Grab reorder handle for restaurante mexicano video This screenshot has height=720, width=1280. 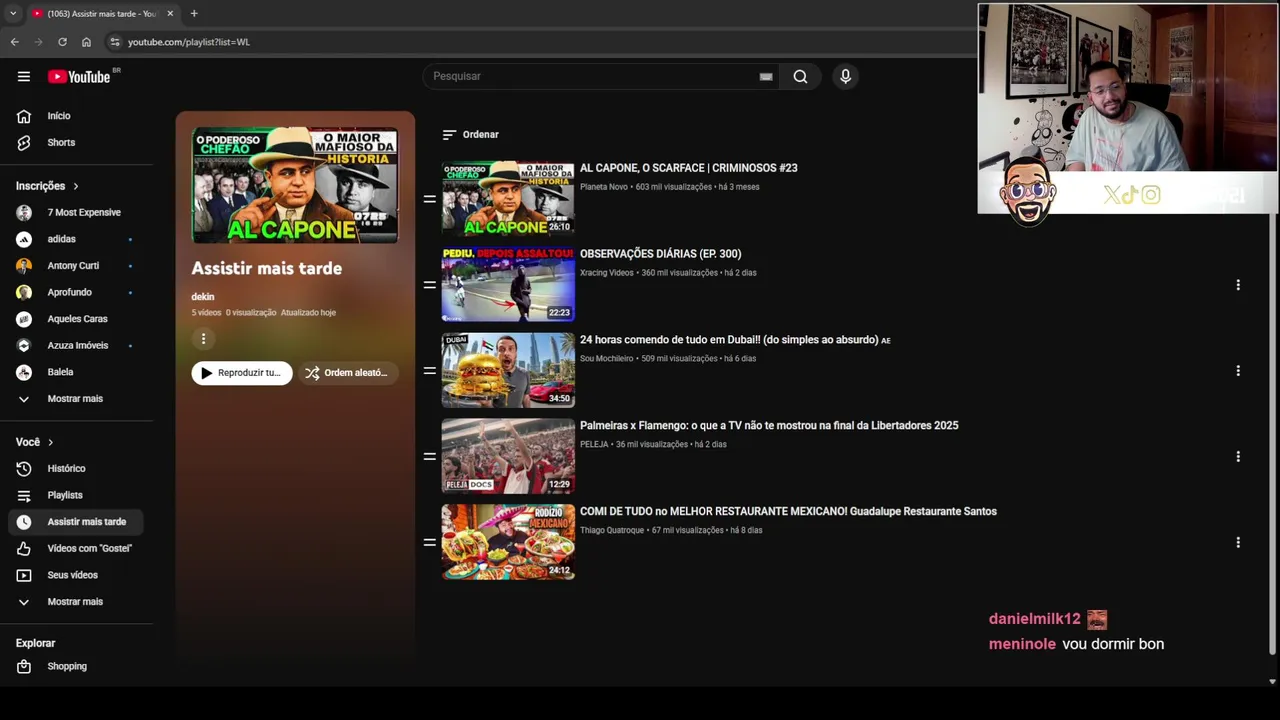pyautogui.click(x=429, y=542)
